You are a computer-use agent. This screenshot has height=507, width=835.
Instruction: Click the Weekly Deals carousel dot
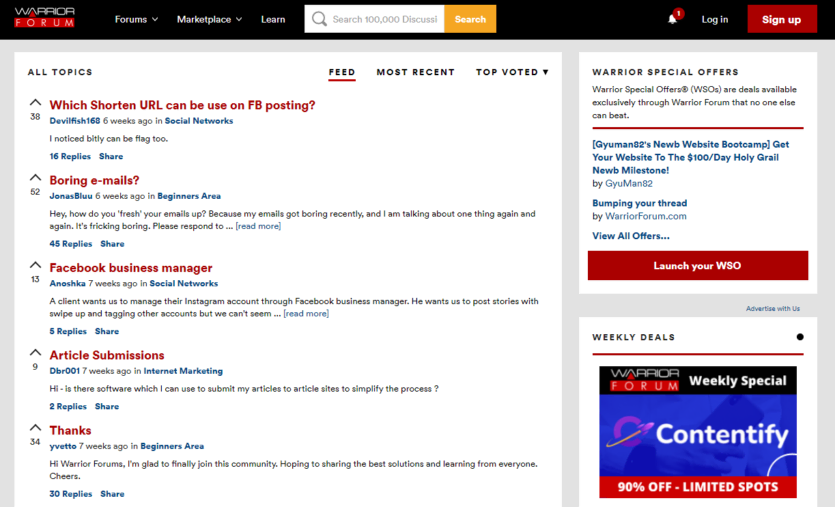[x=800, y=337]
